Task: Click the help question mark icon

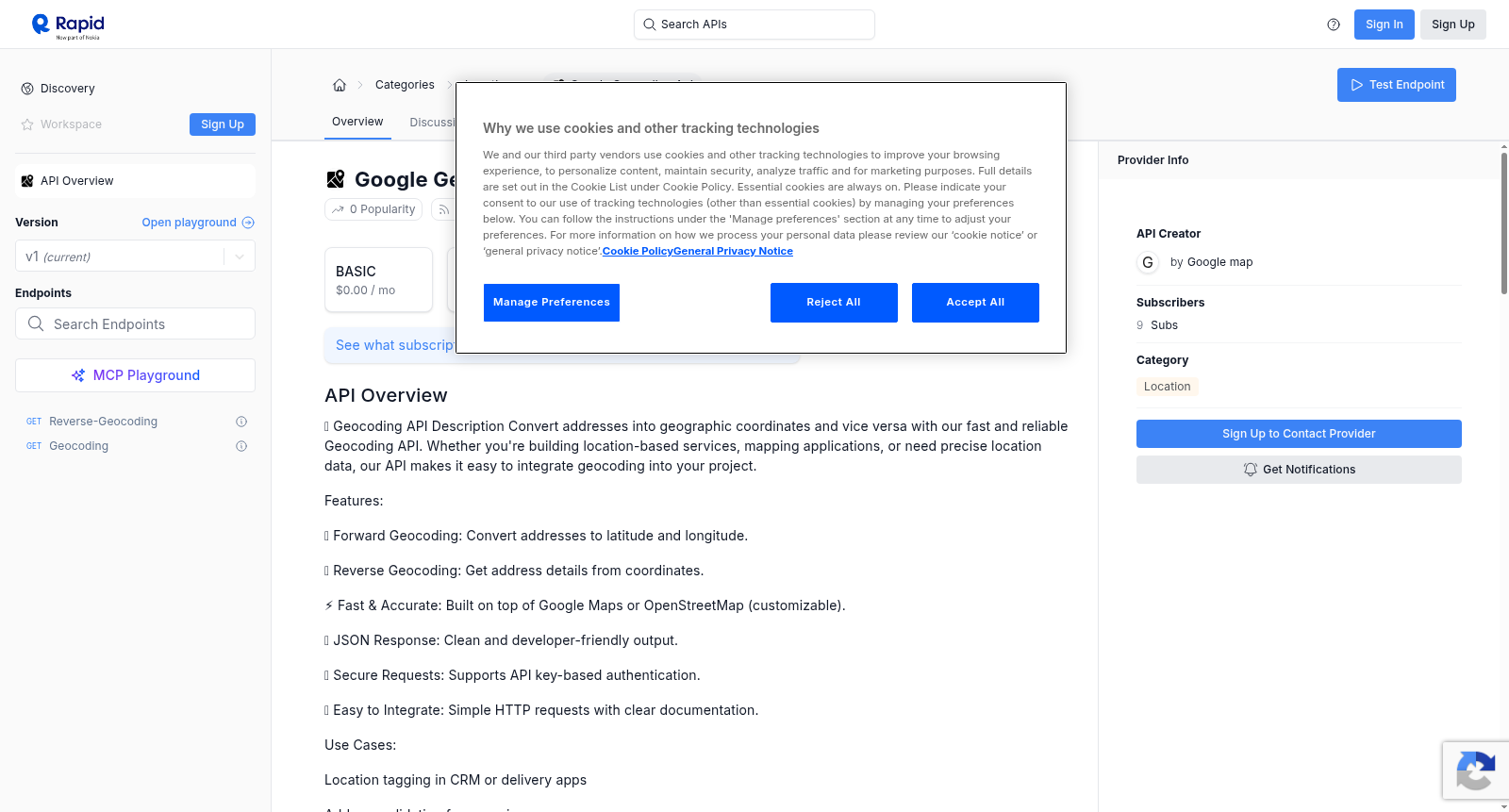Action: coord(1334,25)
